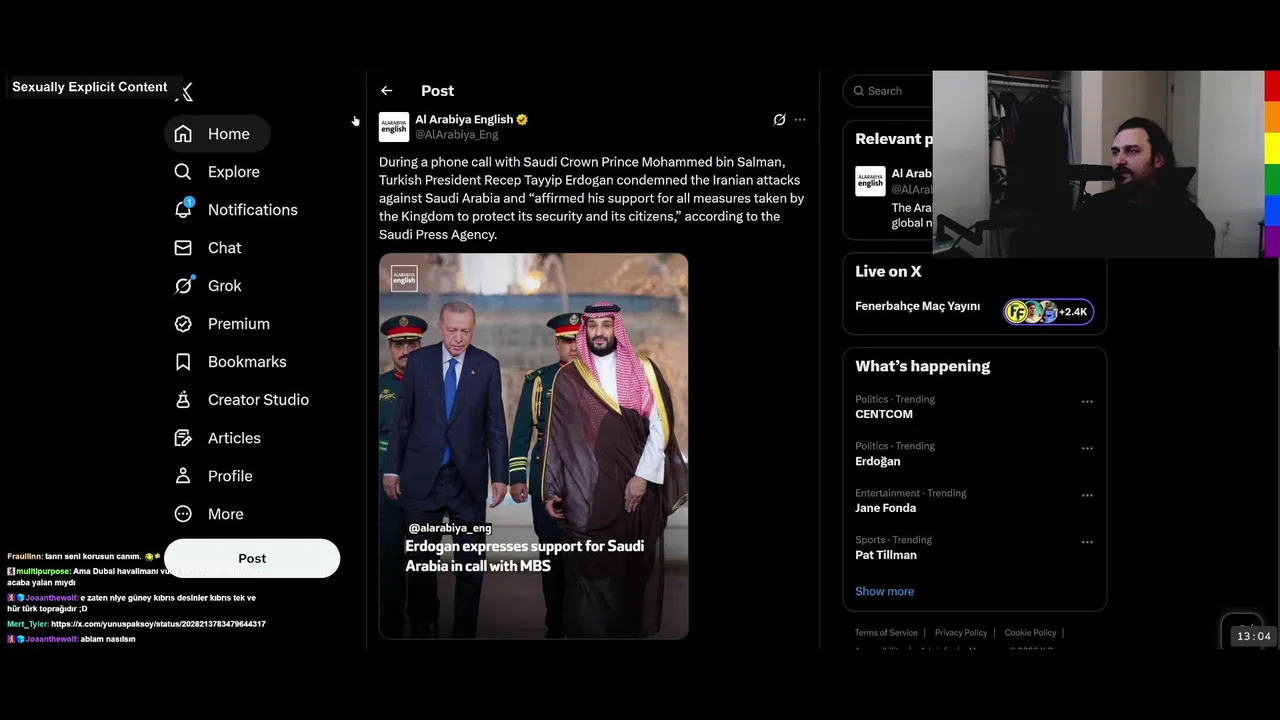The width and height of the screenshot is (1280, 720).
Task: Click the X logo icon
Action: [185, 92]
